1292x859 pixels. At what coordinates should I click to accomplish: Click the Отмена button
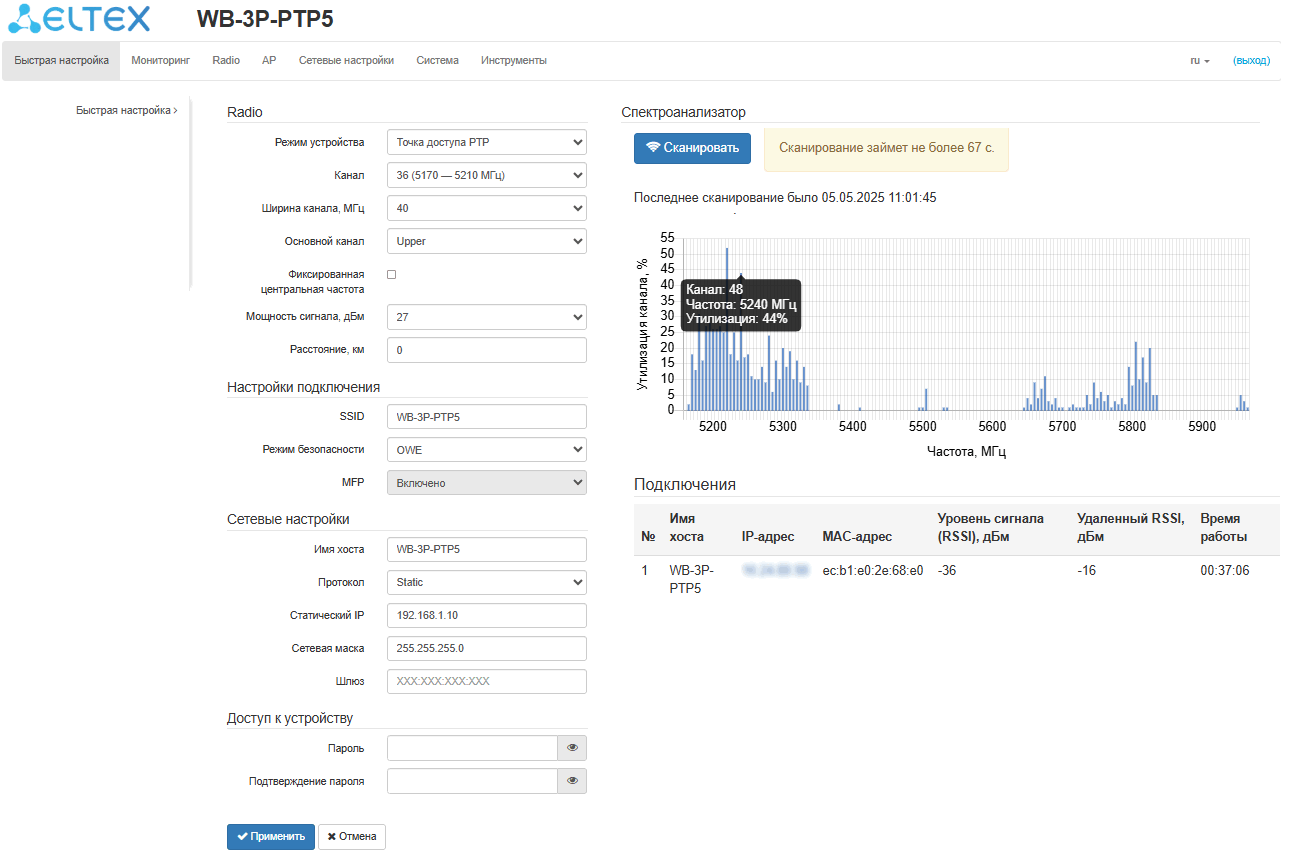352,837
